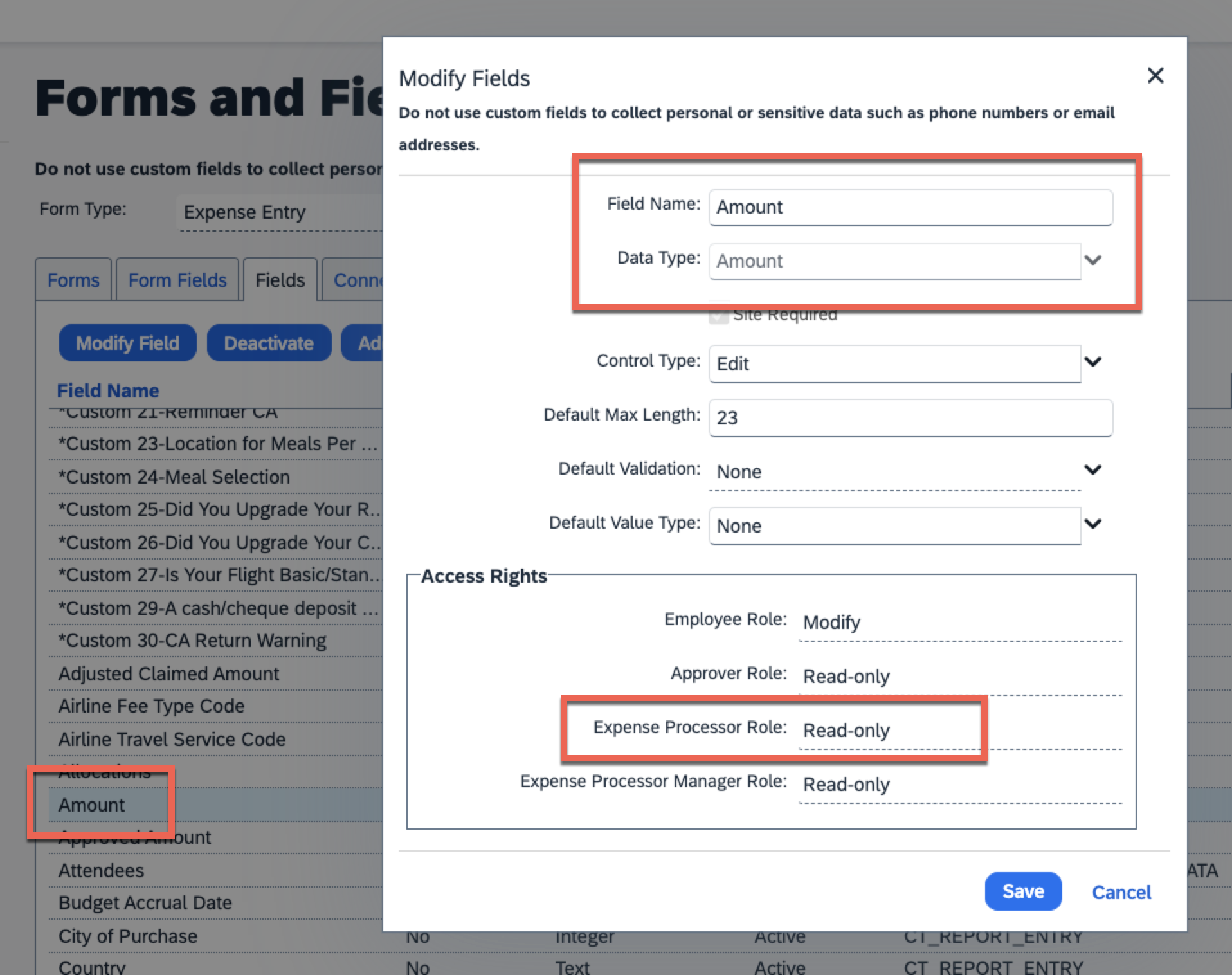Sort by the Field Name column header
Image resolution: width=1232 pixels, height=975 pixels.
tap(108, 391)
